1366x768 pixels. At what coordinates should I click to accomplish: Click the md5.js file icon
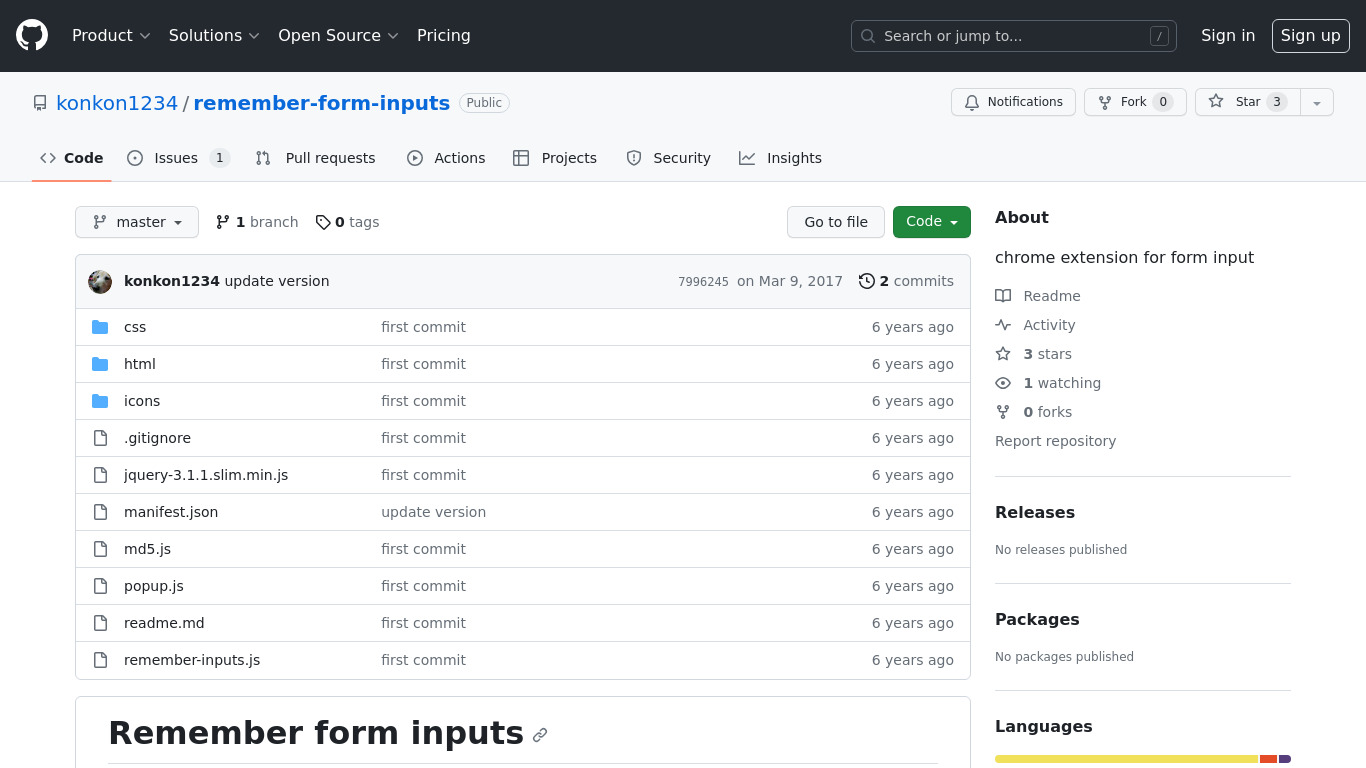pyautogui.click(x=100, y=549)
